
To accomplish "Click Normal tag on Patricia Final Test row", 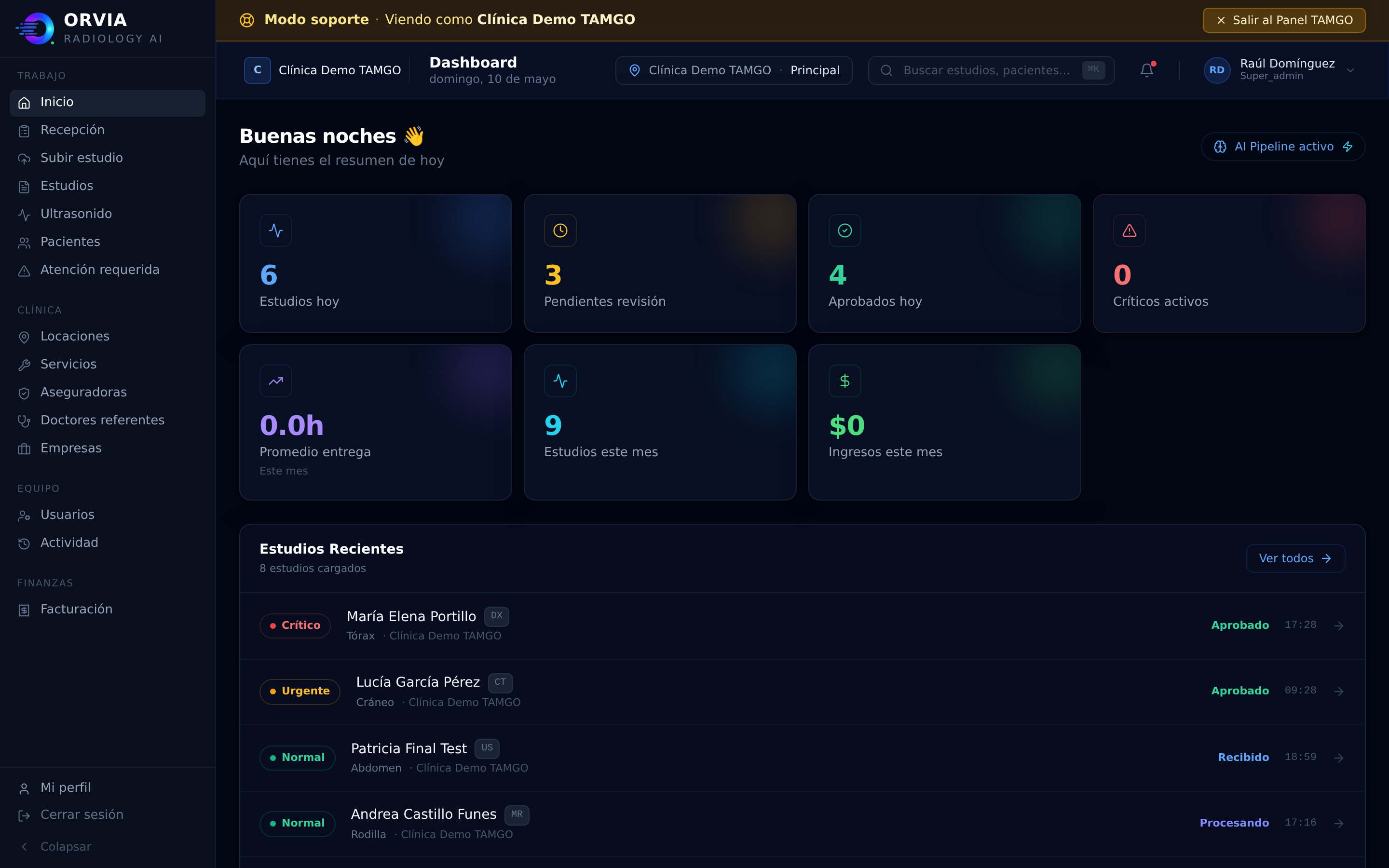I will click(x=297, y=758).
